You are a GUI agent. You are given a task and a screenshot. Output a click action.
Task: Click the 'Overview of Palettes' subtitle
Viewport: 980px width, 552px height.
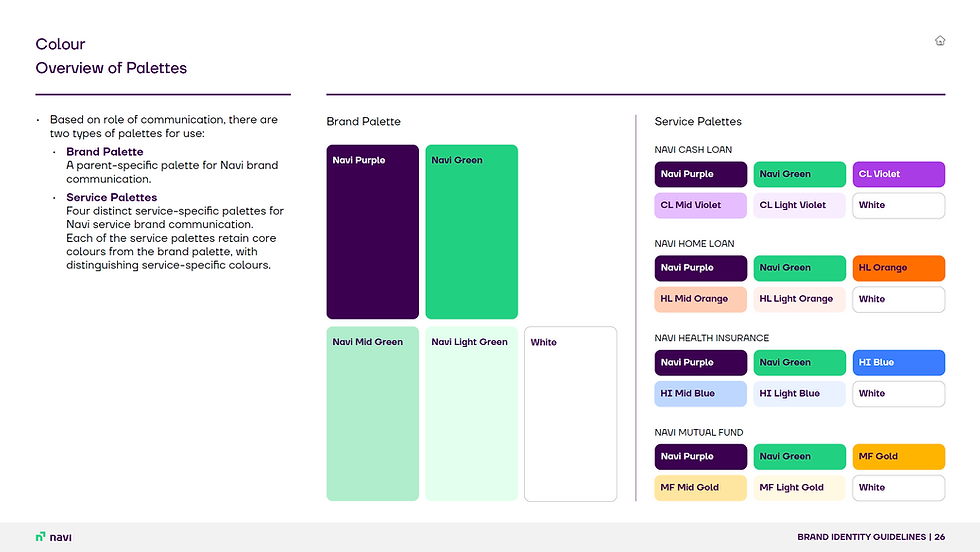[x=111, y=68]
